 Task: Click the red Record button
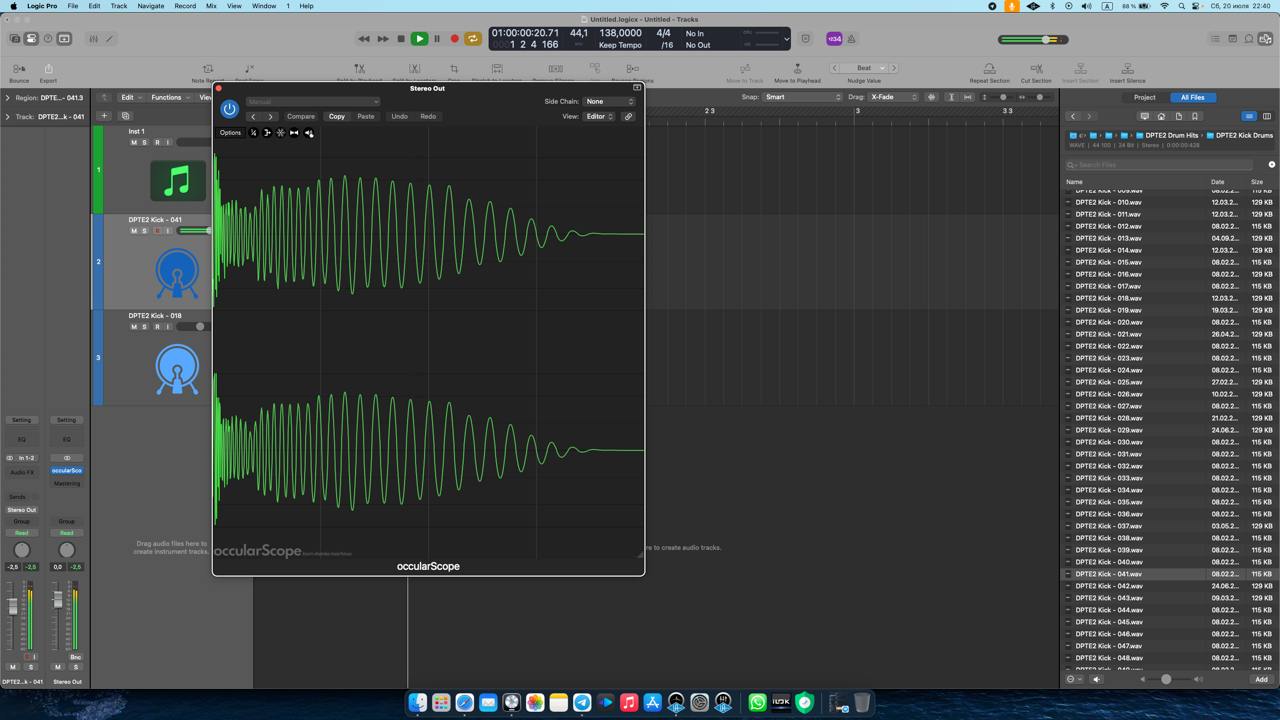pos(454,39)
